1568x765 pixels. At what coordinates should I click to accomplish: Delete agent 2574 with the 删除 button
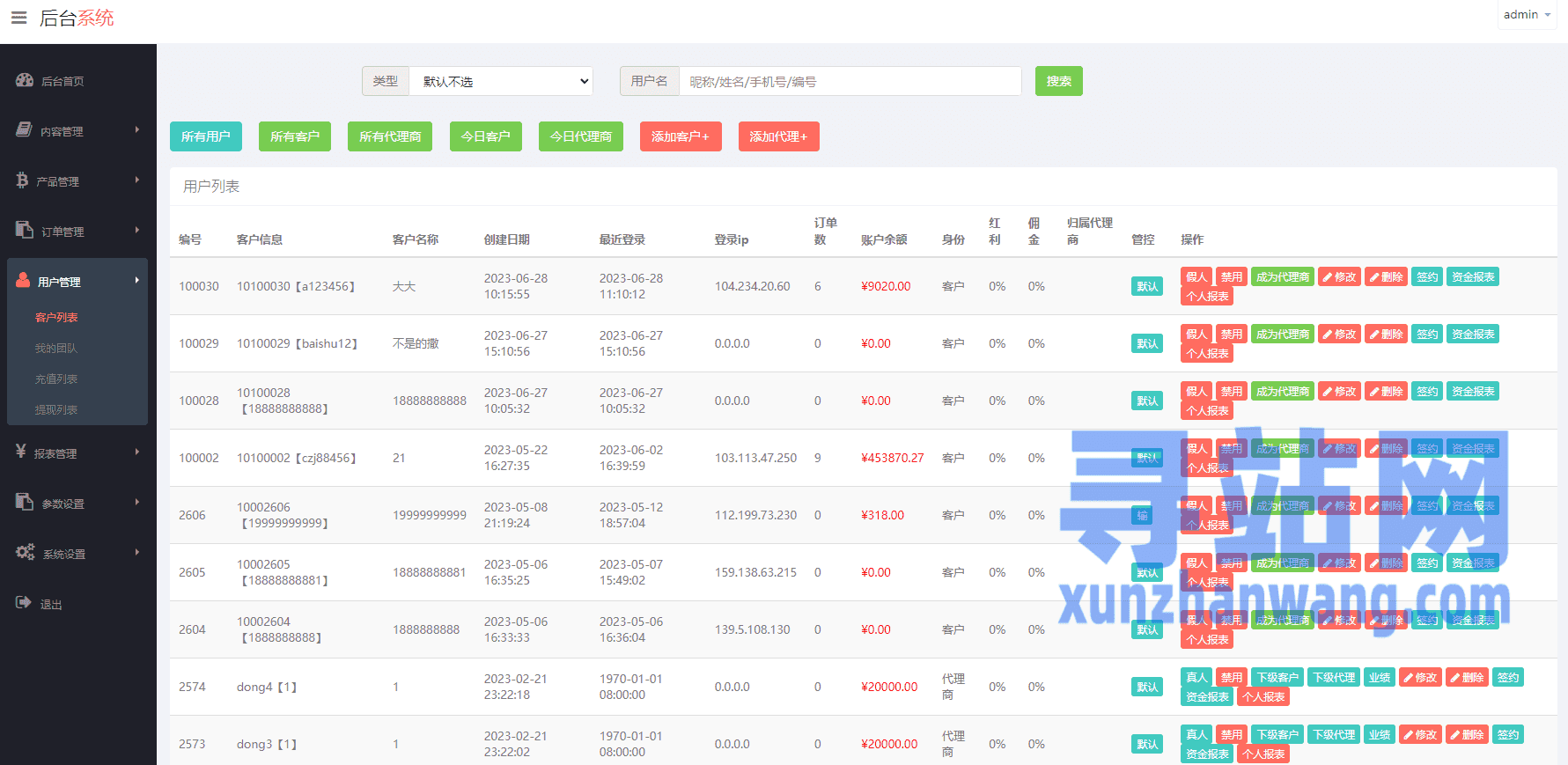click(x=1467, y=678)
